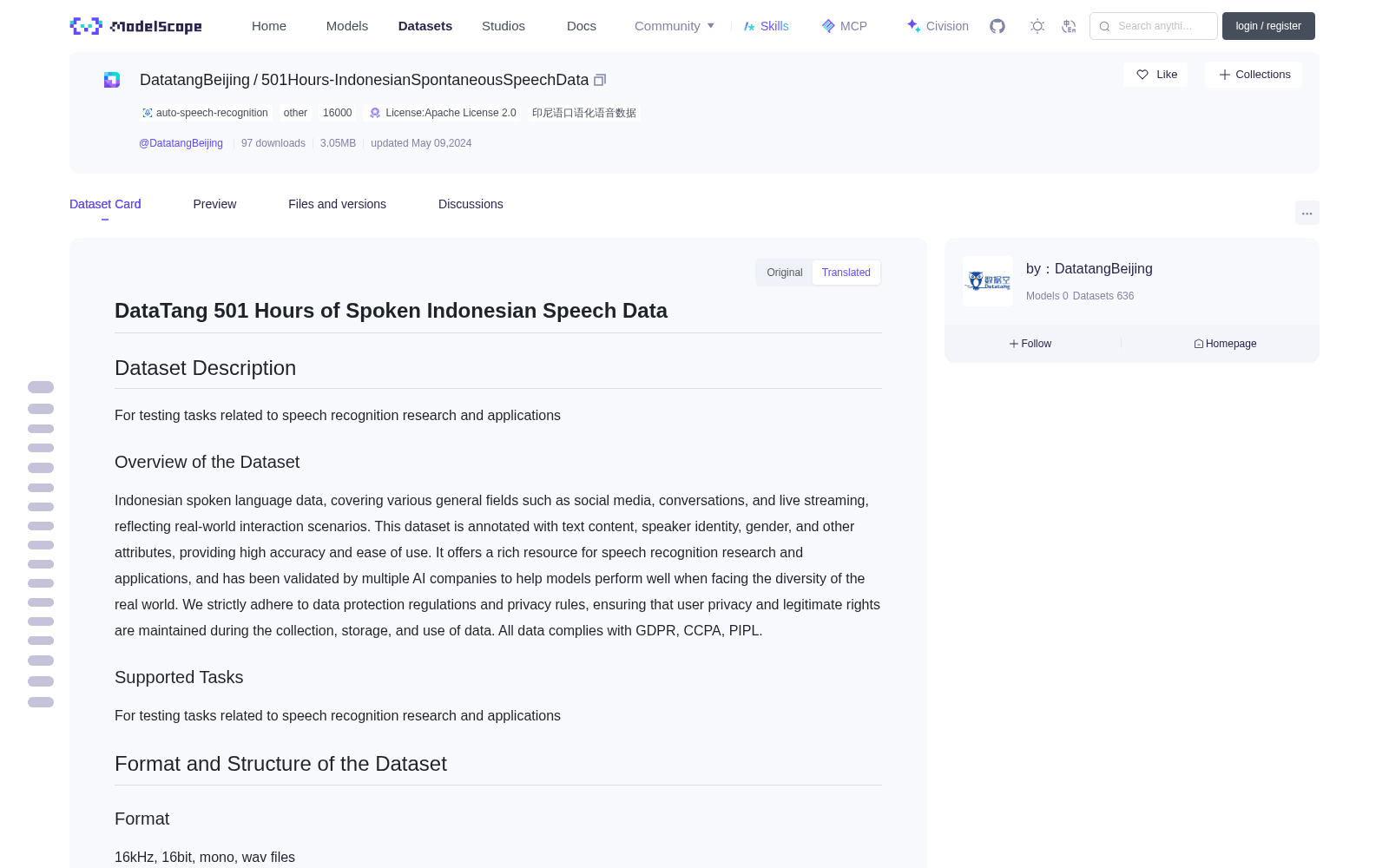Click the '3.05MB' size text
The width and height of the screenshot is (1389, 868).
pos(338,143)
